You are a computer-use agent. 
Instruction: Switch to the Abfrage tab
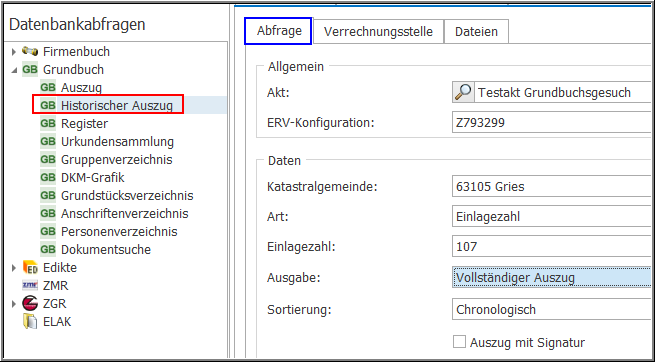279,31
